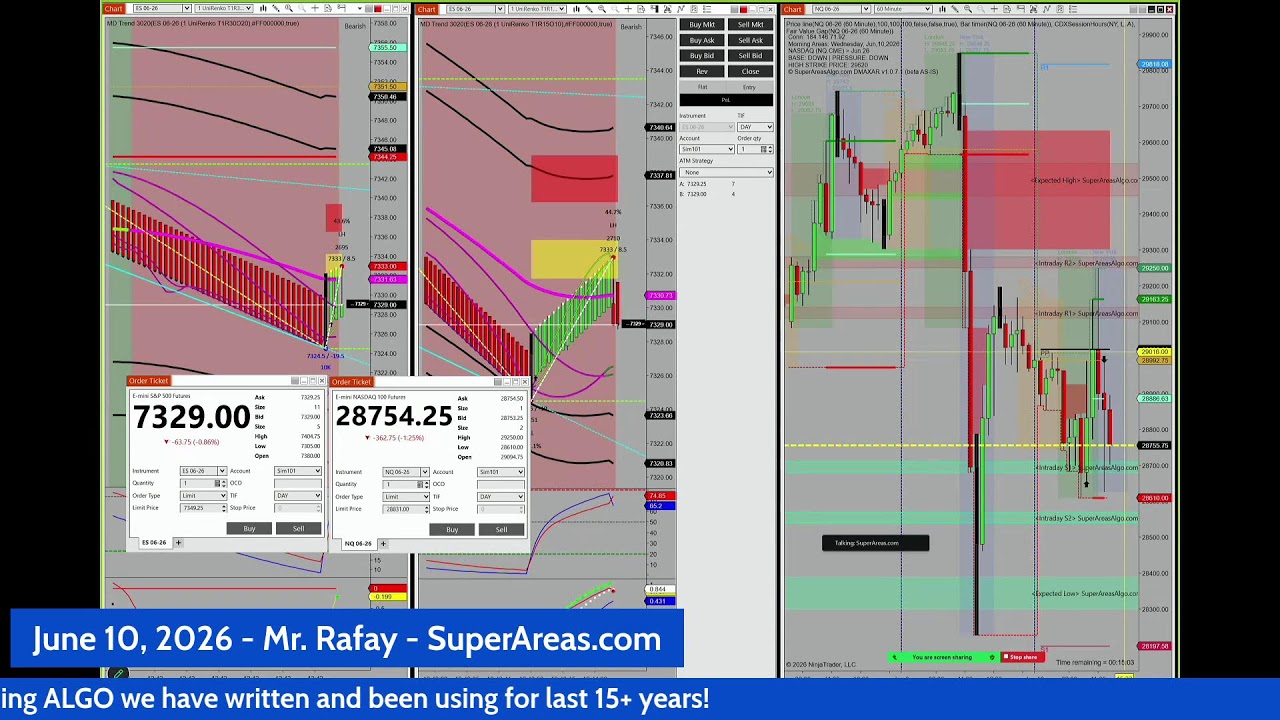Zoom out on the middle ES chart
The image size is (1280, 720).
tap(615, 9)
